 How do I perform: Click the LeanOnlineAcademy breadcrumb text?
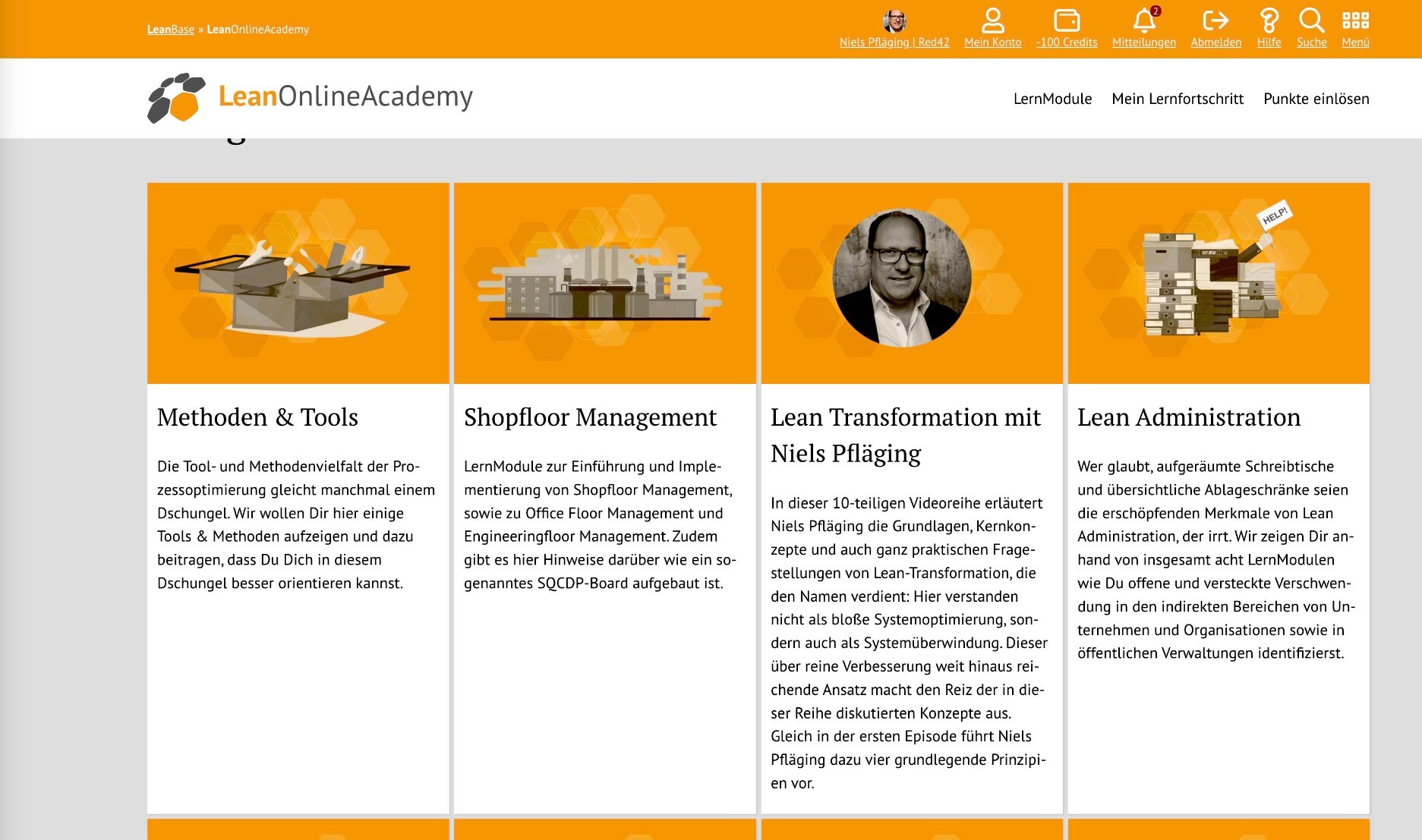(x=258, y=30)
